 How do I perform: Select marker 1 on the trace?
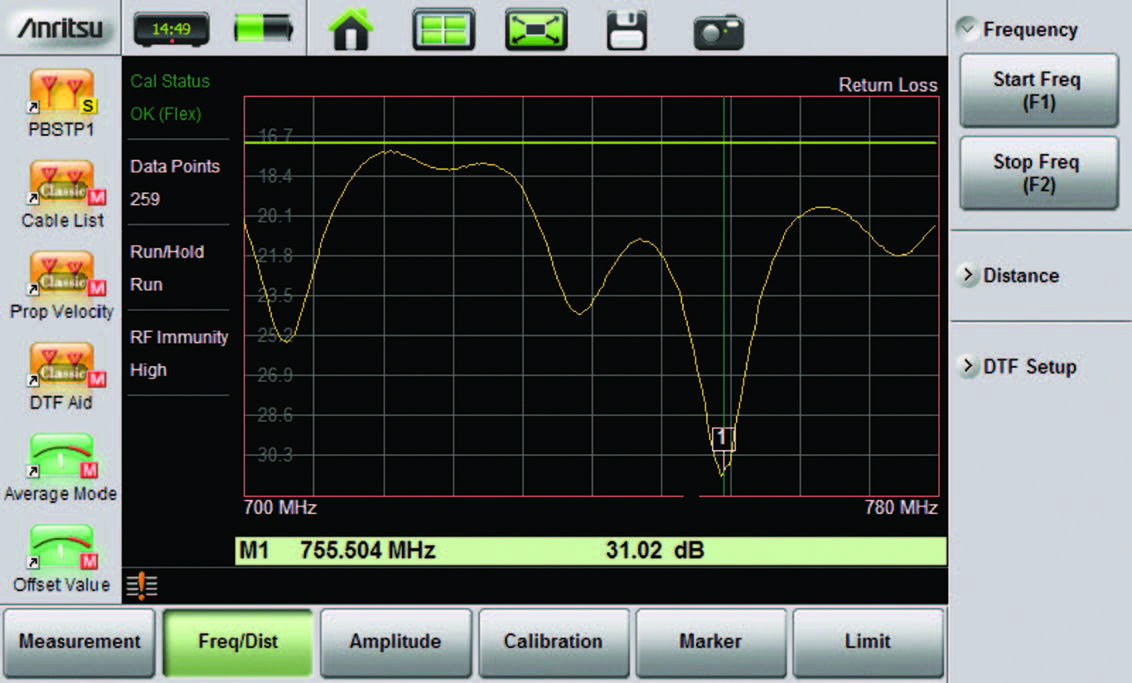[723, 438]
